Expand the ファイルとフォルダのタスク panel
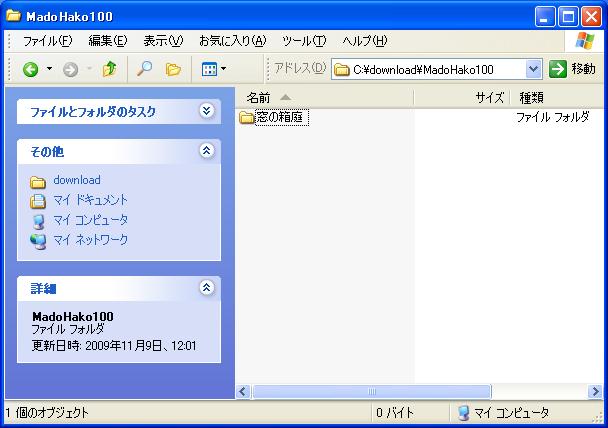The width and height of the screenshot is (608, 428). point(207,111)
